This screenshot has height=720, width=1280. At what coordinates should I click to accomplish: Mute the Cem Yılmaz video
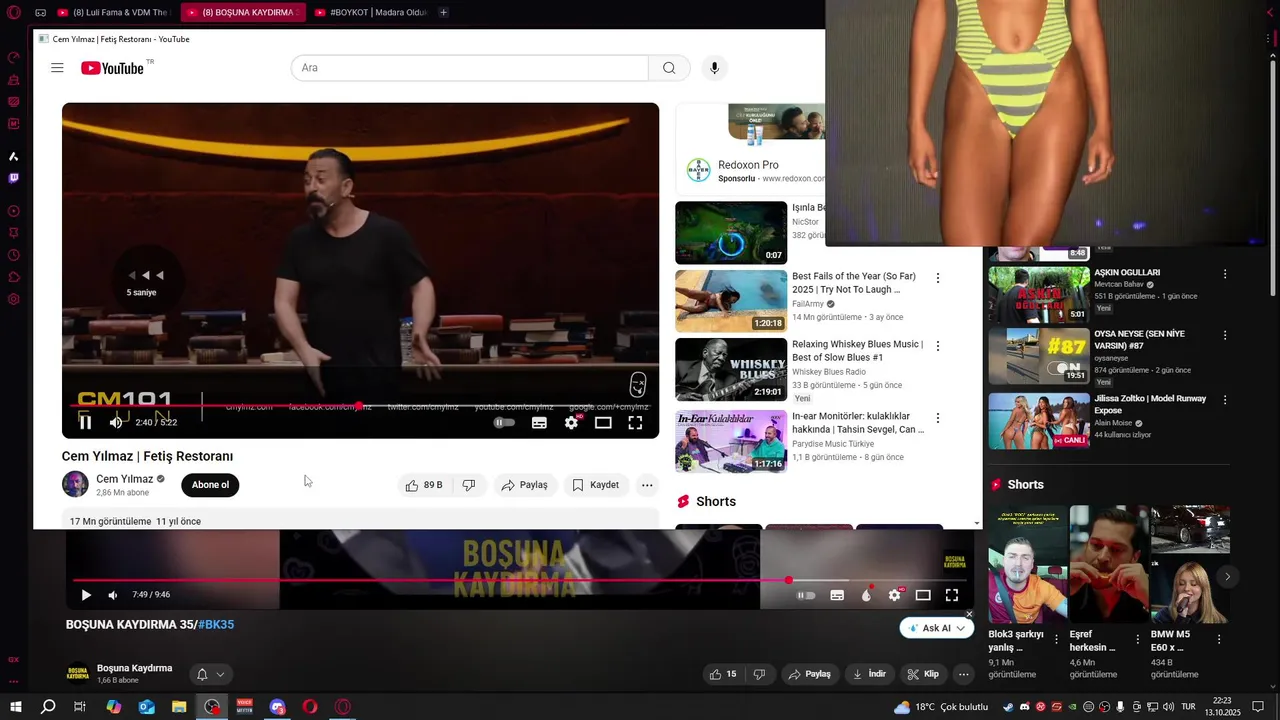click(116, 423)
